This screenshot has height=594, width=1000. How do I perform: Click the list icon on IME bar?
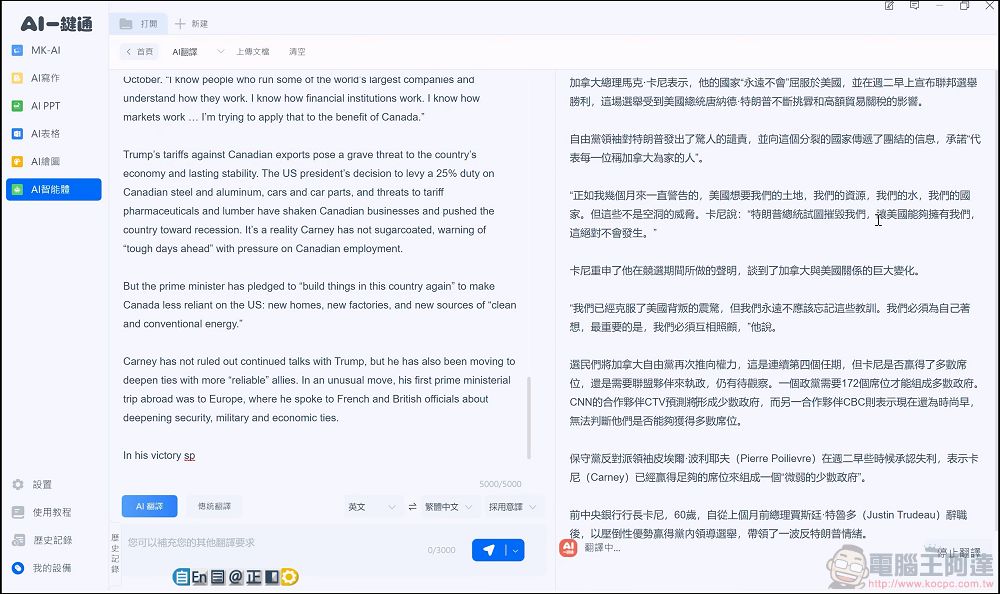click(217, 577)
